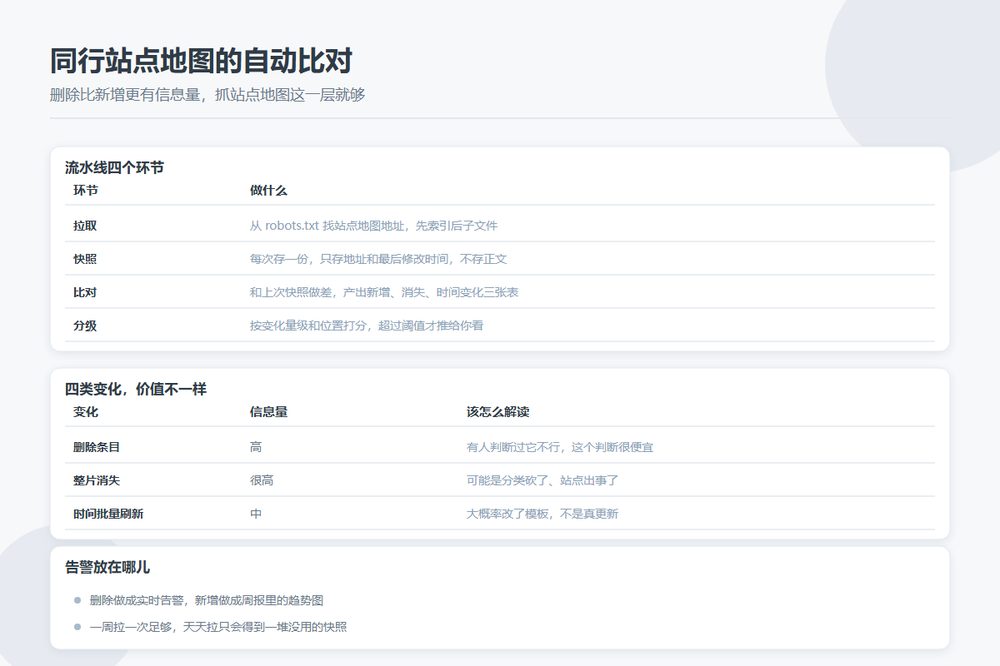The height and width of the screenshot is (666, 1000).
Task: Click the text 从 robots.txt 找站点地图地址
Action: (x=327, y=226)
